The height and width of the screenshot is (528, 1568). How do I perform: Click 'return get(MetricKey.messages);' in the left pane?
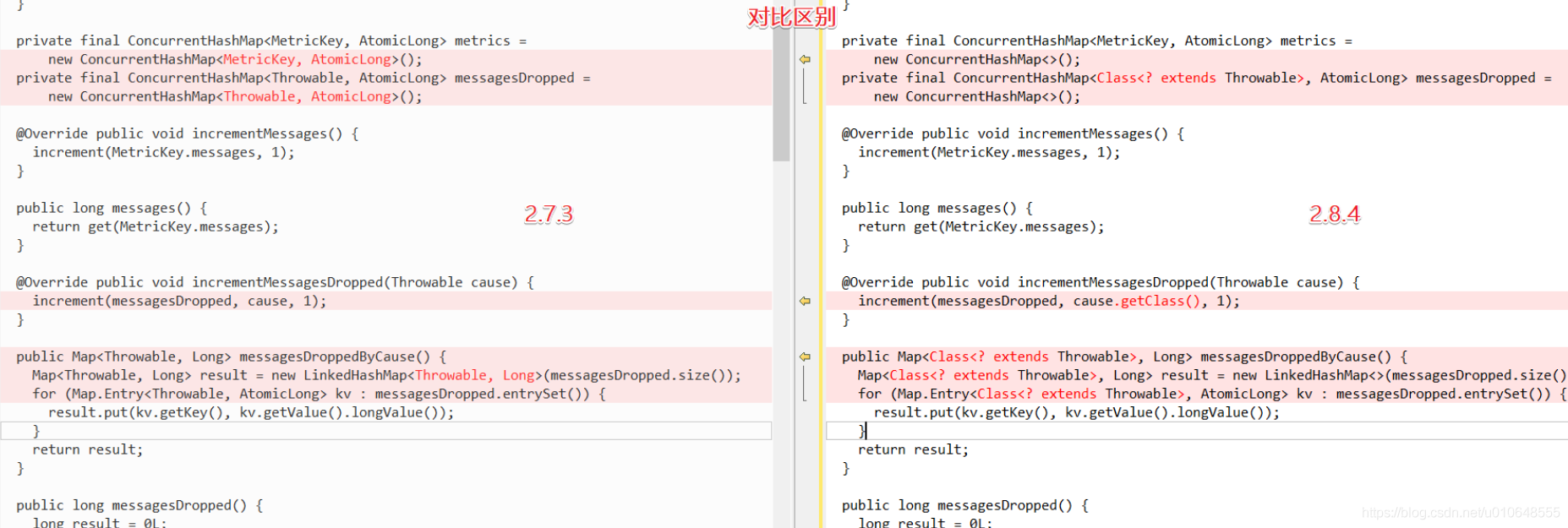point(156,226)
